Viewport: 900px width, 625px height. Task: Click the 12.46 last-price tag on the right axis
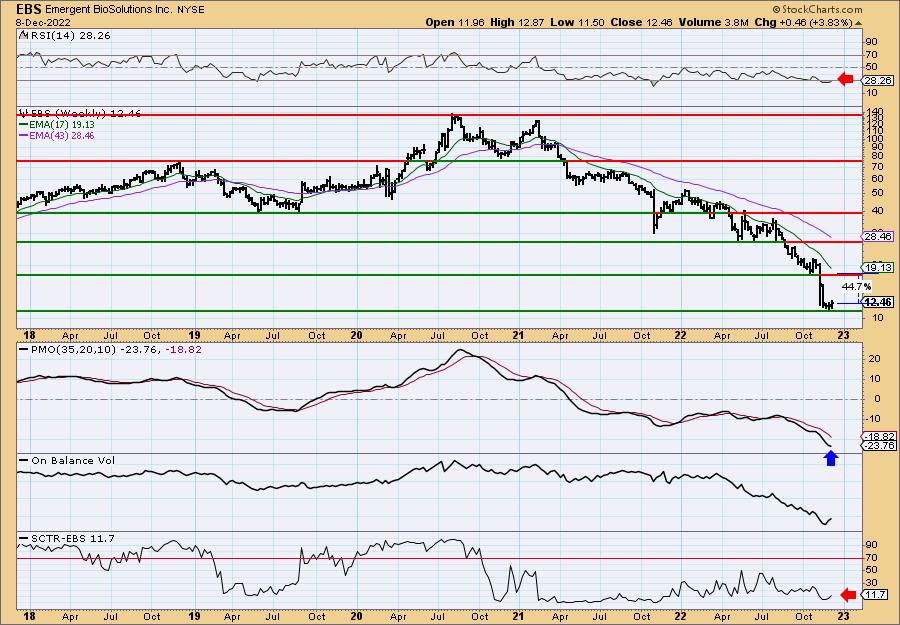point(878,302)
